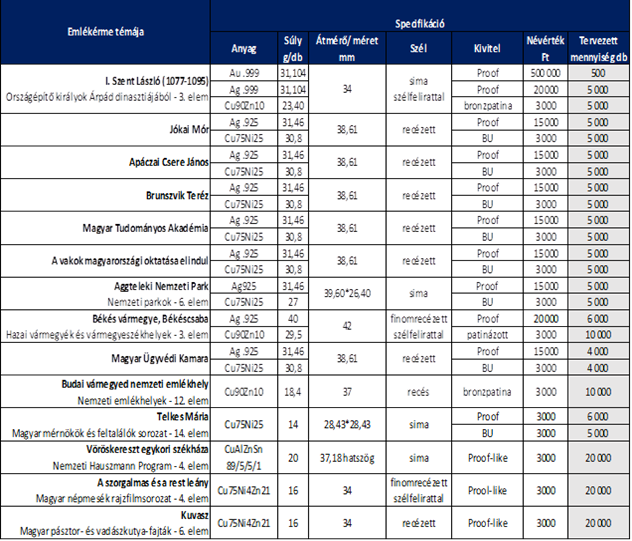Click the 'CuAlZnSn 89/5/5/1' material cell
The width and height of the screenshot is (632, 541).
point(244,458)
